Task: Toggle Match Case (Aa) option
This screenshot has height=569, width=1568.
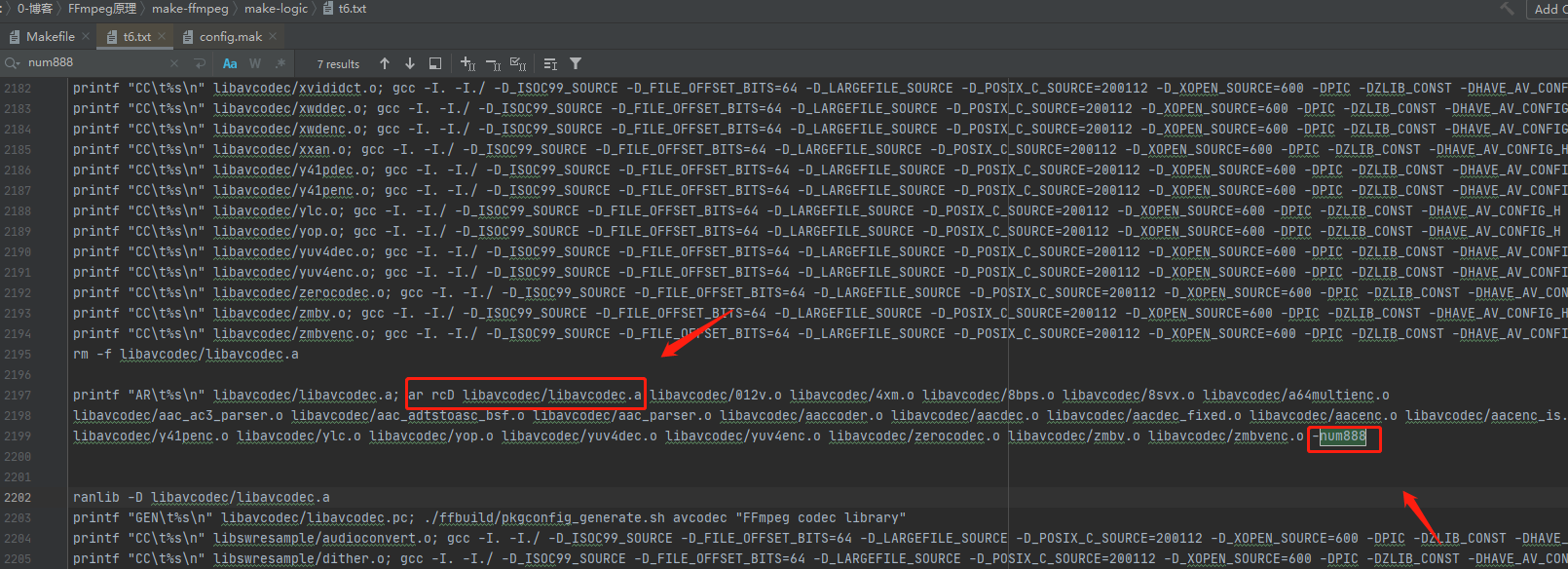Action: tap(230, 63)
